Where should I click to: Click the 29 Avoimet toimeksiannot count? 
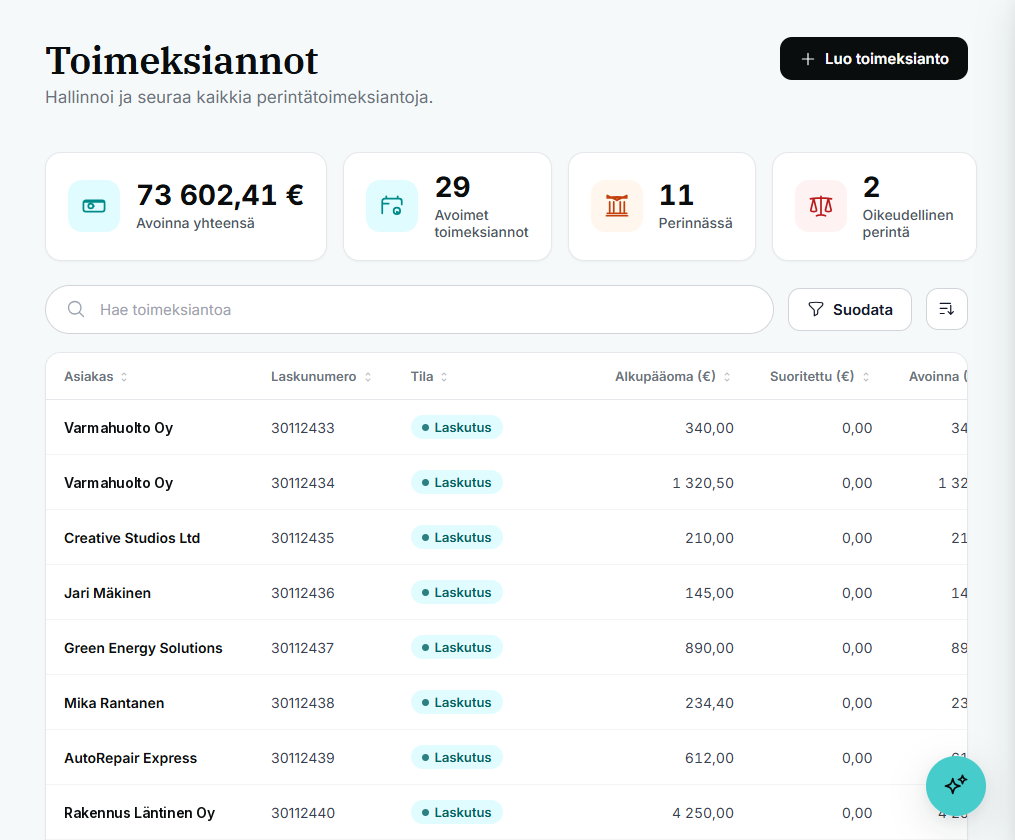pos(452,187)
